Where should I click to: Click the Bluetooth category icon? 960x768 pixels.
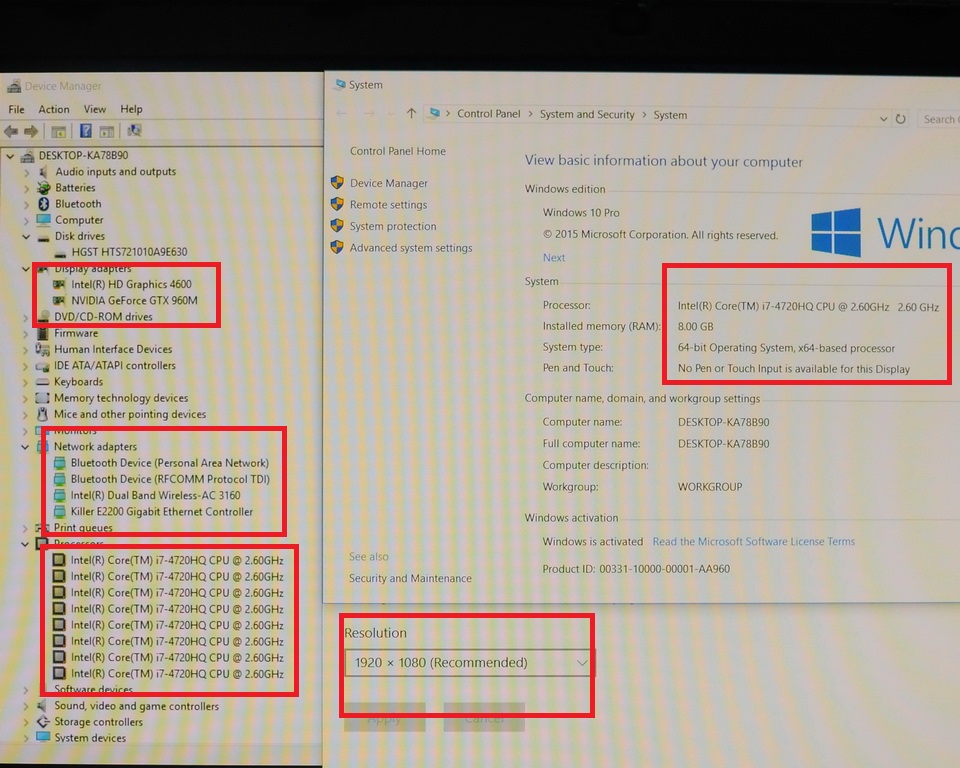pyautogui.click(x=43, y=204)
